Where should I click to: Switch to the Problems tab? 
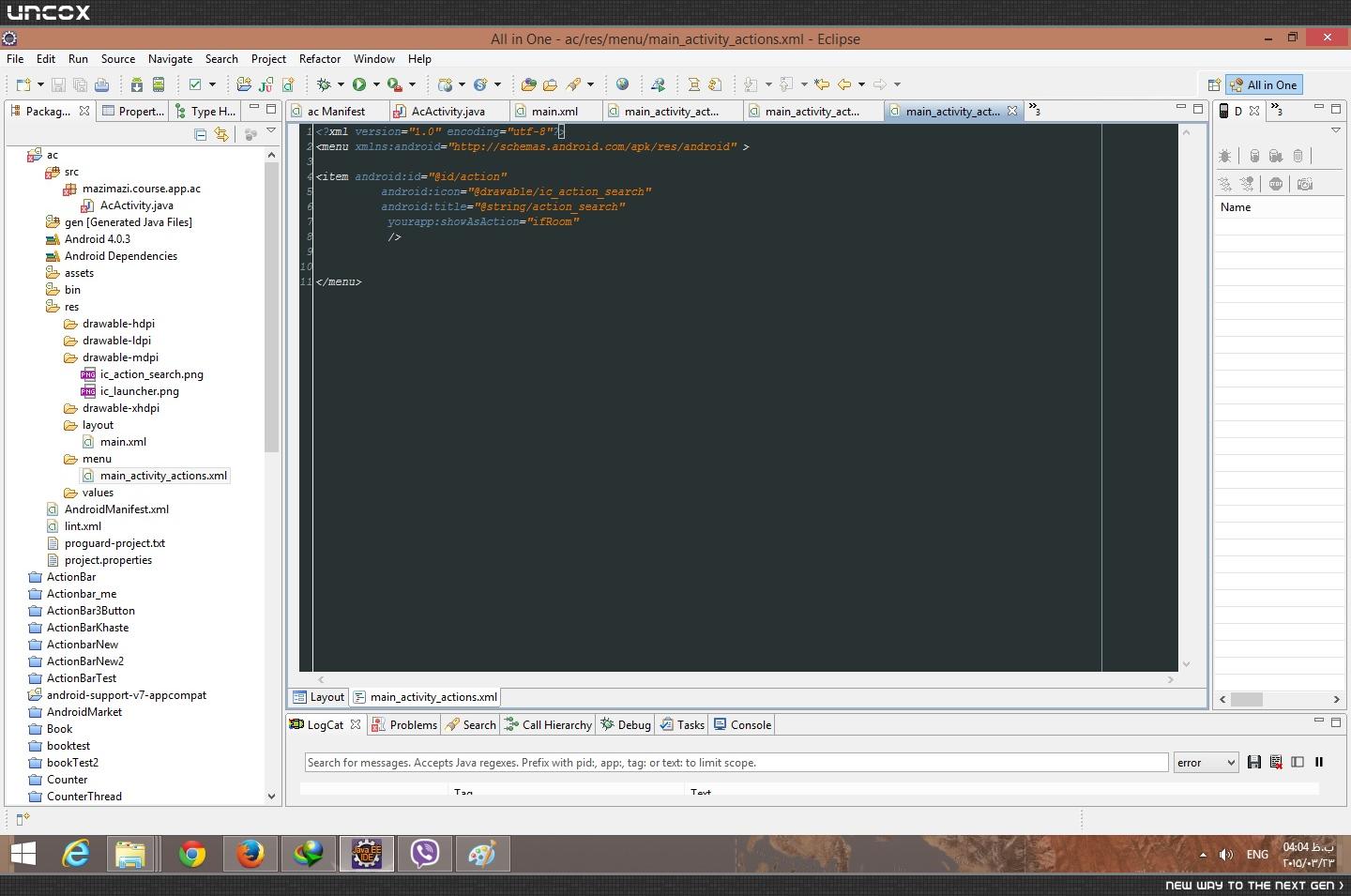tap(404, 724)
